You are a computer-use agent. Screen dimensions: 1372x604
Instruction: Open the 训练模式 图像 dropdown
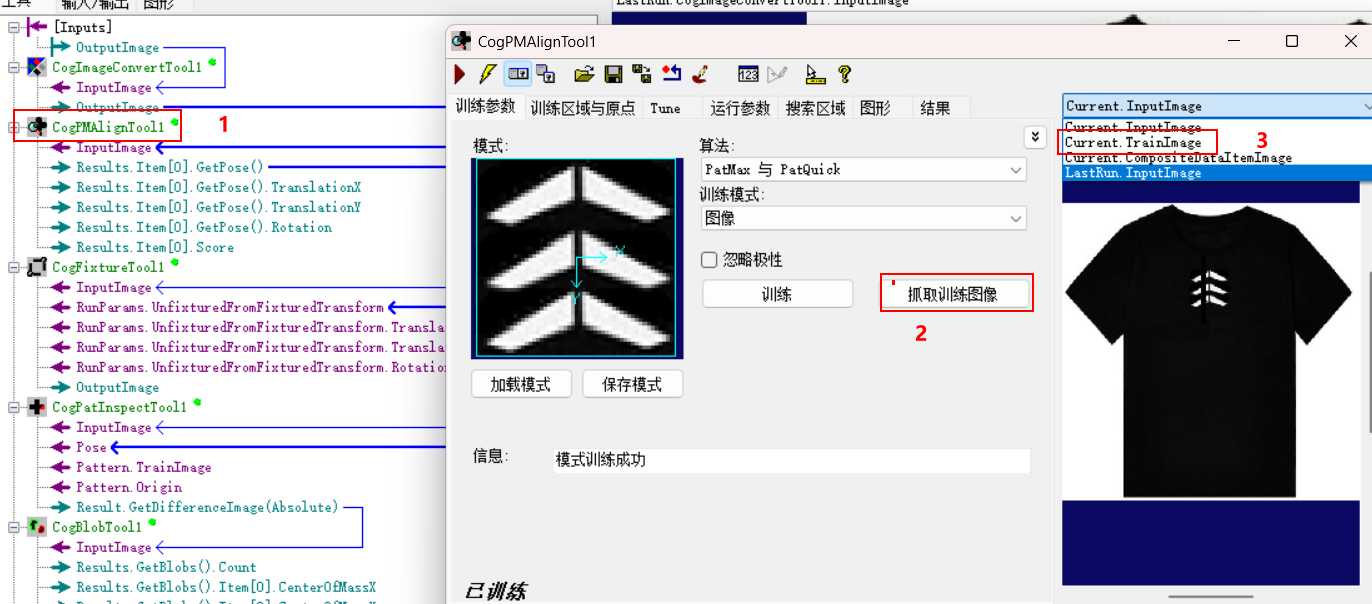click(x=862, y=217)
